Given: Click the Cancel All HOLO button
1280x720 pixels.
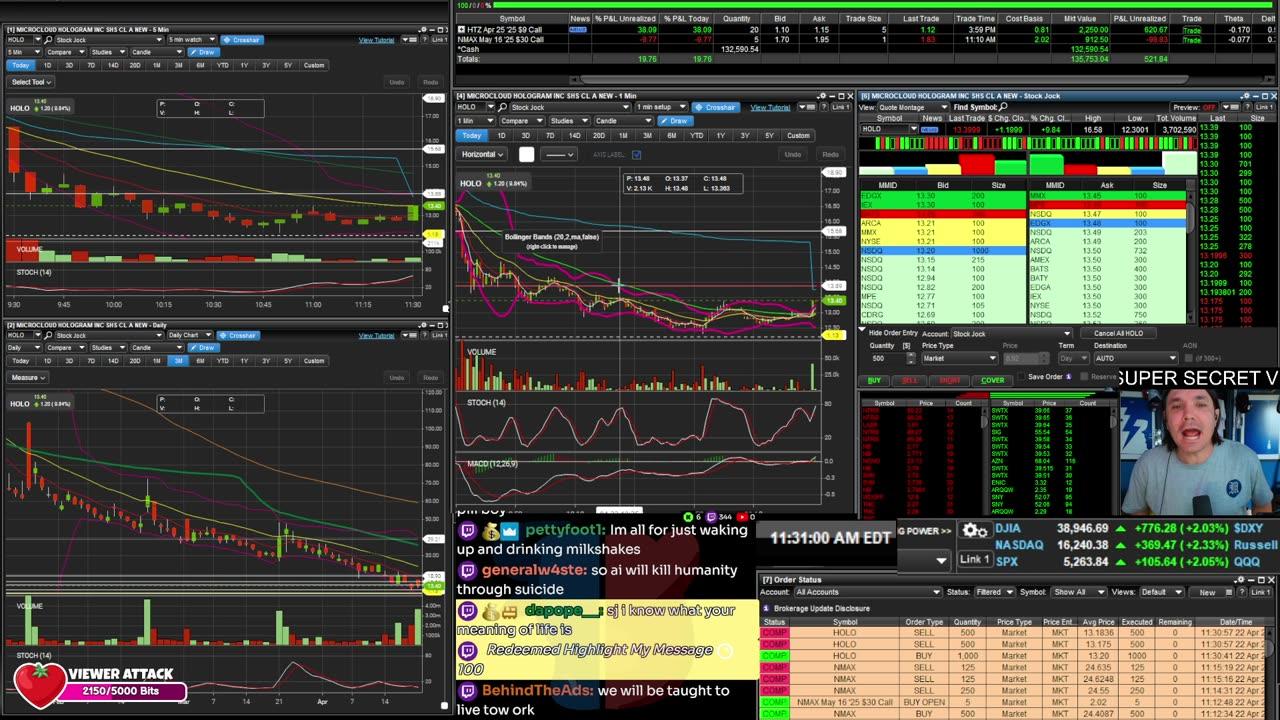Looking at the screenshot, I should (x=1118, y=333).
